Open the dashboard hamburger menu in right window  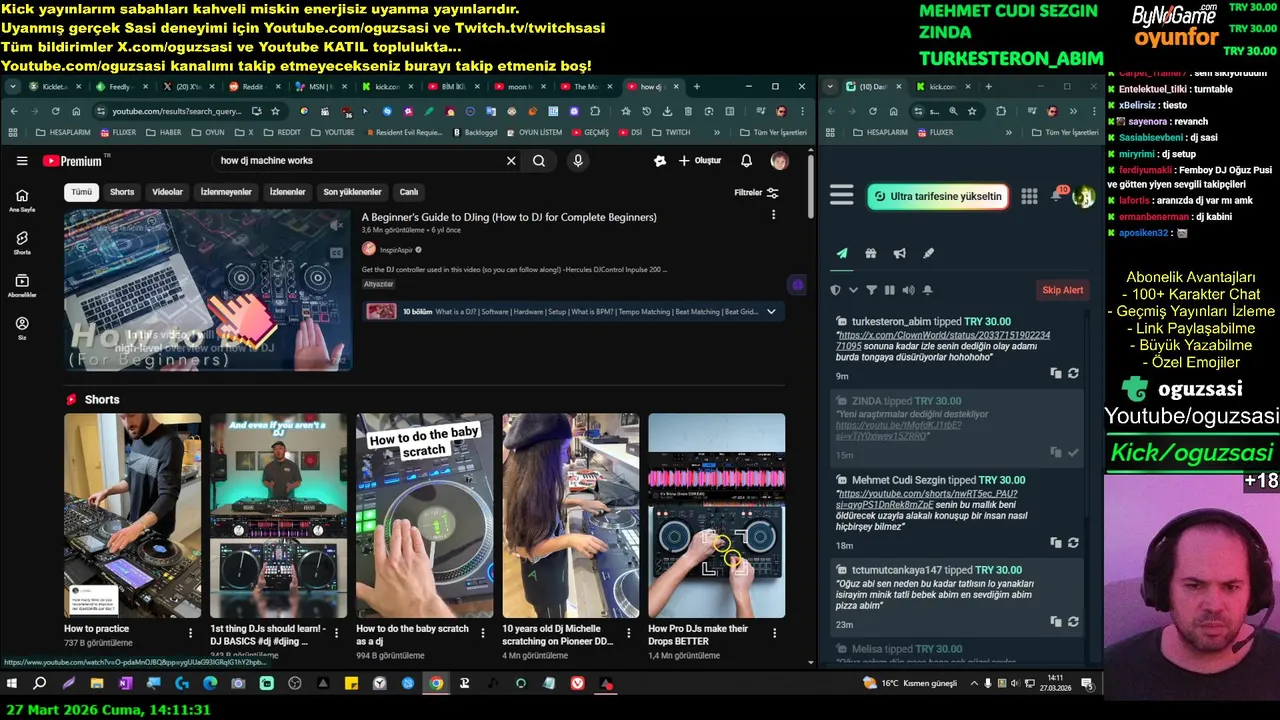tap(842, 195)
